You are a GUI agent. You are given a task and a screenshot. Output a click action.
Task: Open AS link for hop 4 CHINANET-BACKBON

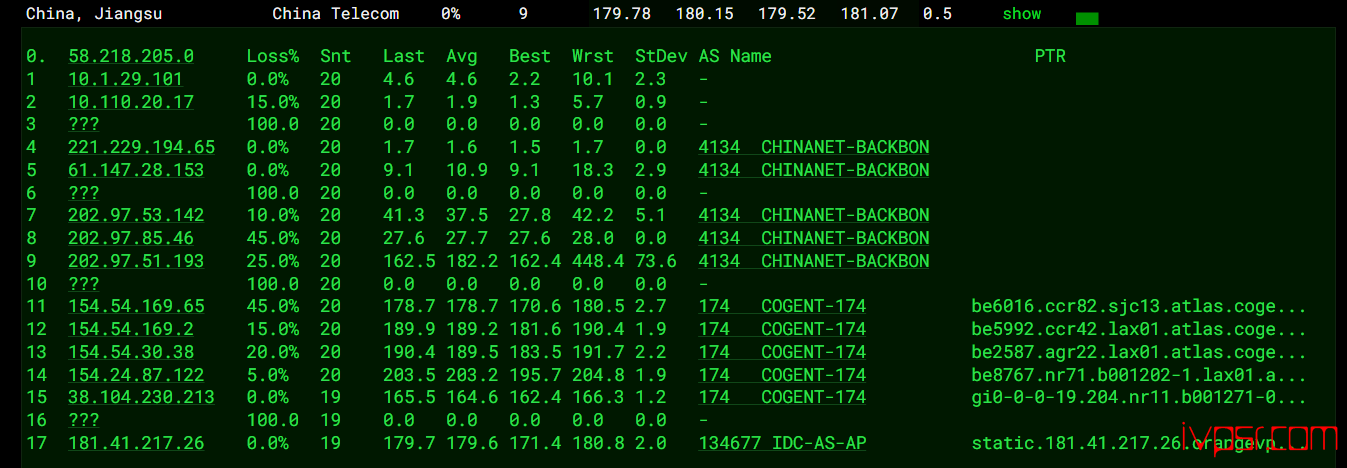[x=814, y=147]
